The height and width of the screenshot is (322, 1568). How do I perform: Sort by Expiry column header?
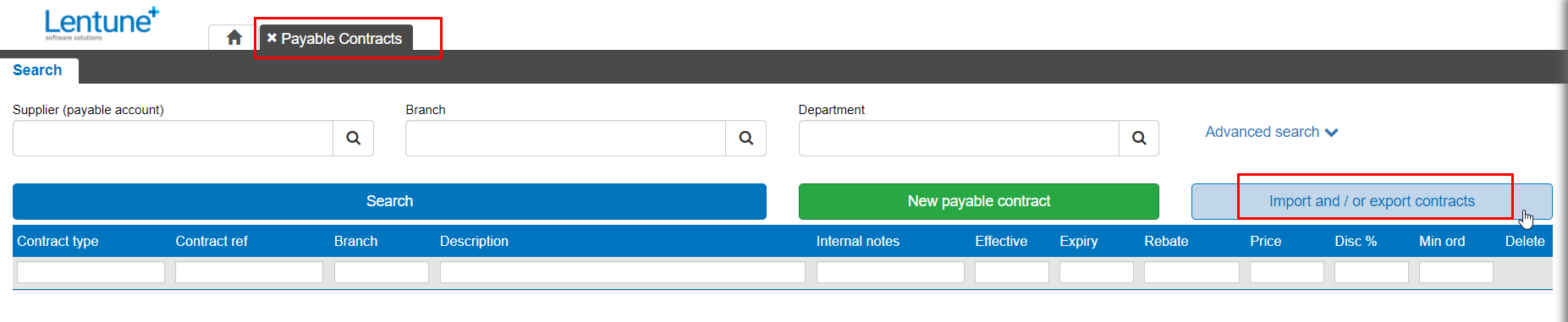(1079, 241)
